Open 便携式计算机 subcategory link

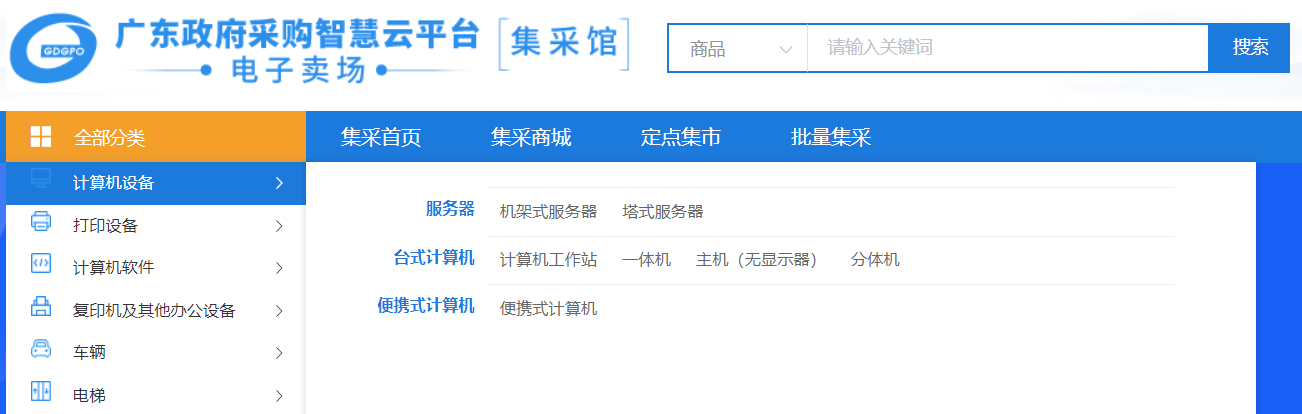point(548,309)
